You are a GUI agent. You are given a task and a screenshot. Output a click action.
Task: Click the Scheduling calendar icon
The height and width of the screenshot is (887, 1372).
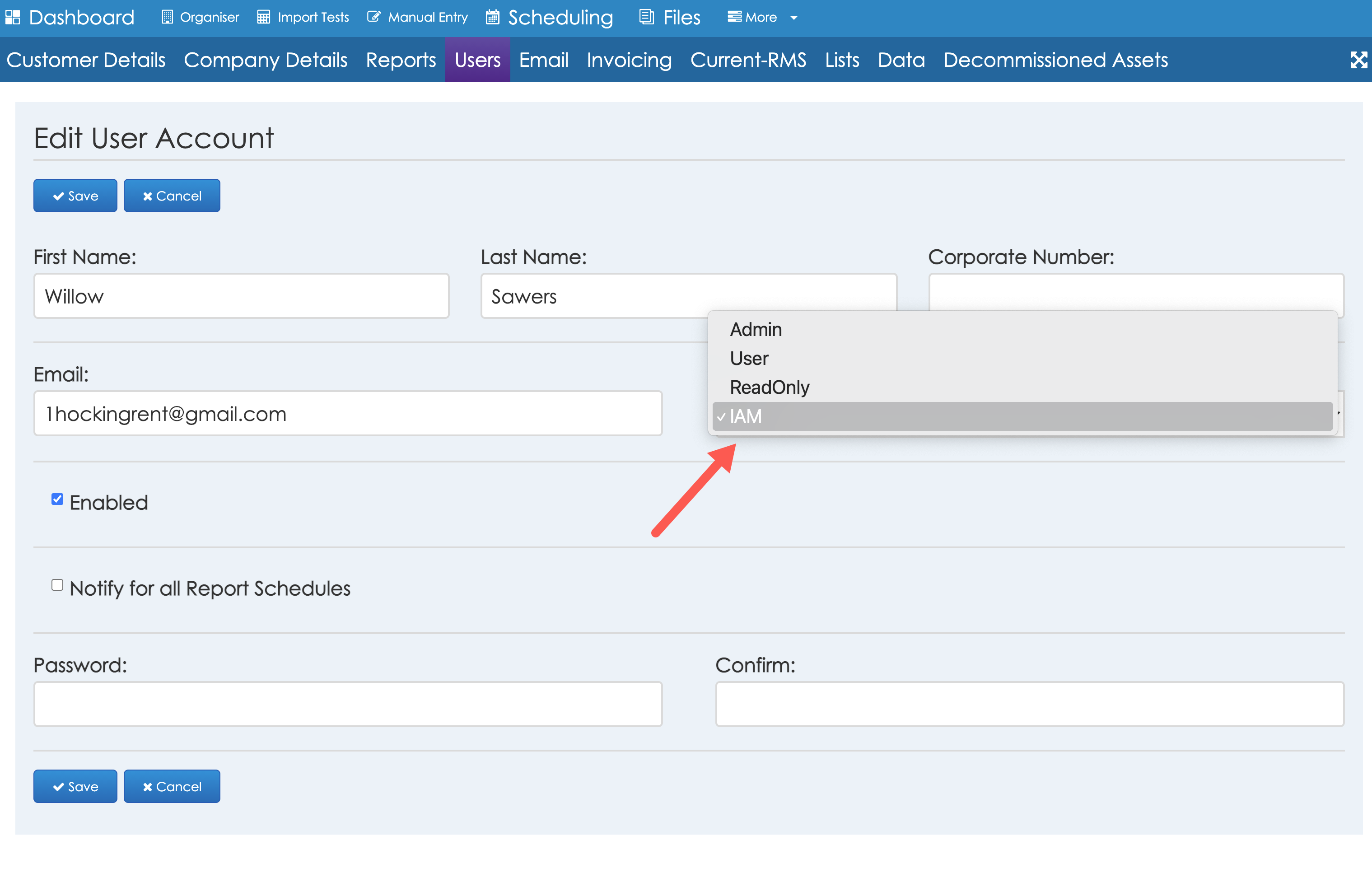[x=492, y=17]
